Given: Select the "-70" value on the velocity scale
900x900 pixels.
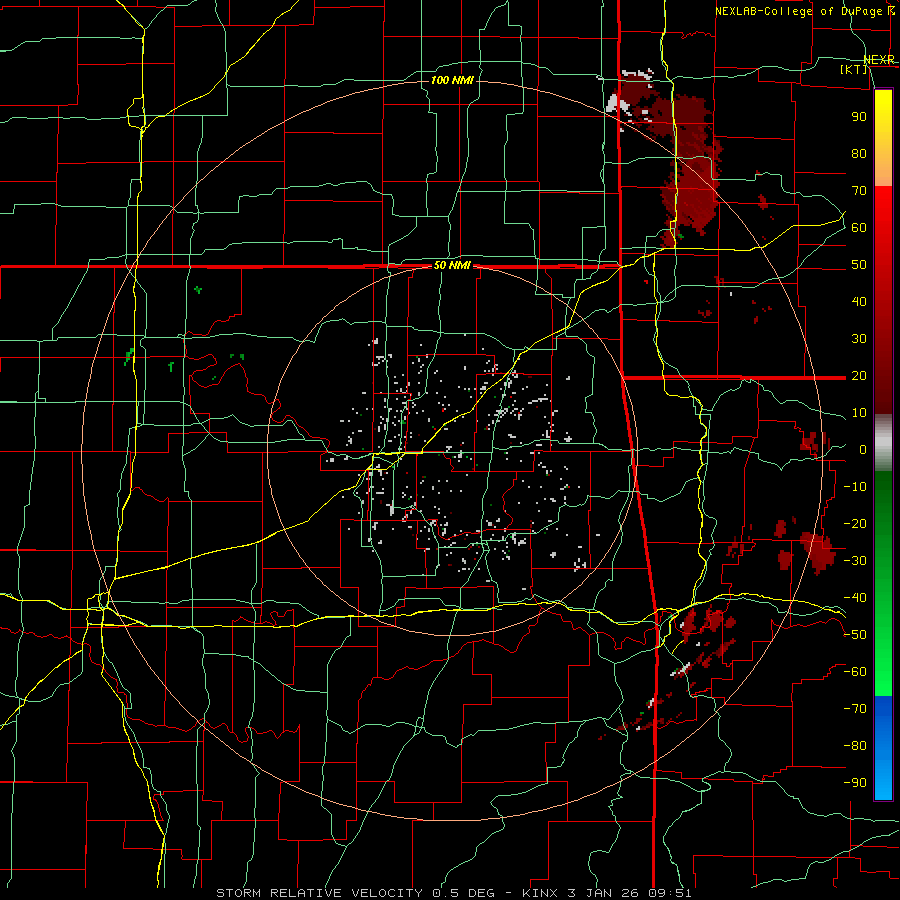Looking at the screenshot, I should click(x=855, y=709).
